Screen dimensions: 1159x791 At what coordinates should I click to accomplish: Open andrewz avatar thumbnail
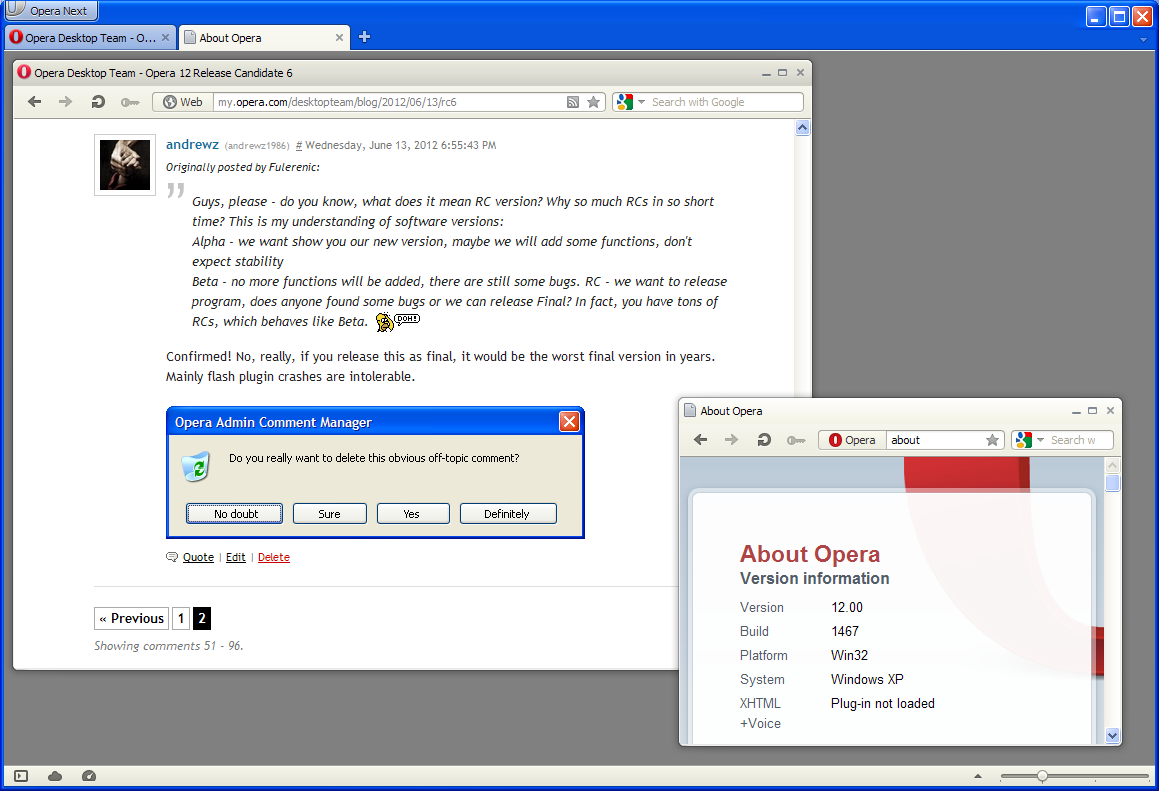[125, 165]
